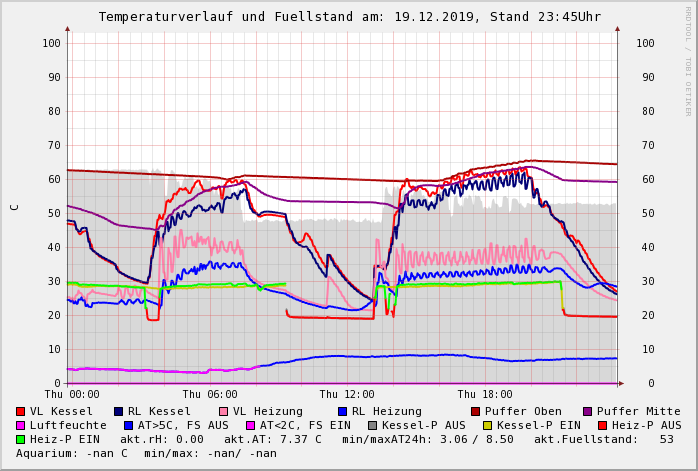Screen dimensions: 698x471
Task: Click the 'Thu 06:00' x-axis label
Action: 209,395
